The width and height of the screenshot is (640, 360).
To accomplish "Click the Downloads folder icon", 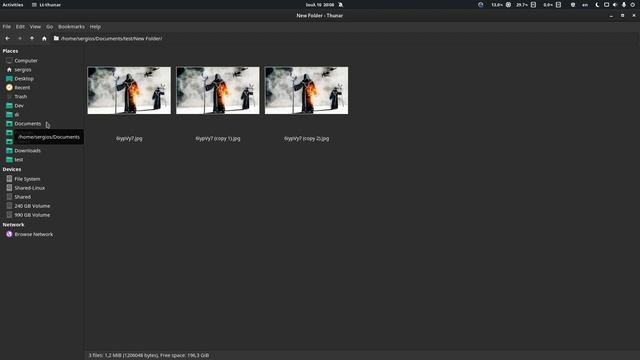I will (x=9, y=151).
